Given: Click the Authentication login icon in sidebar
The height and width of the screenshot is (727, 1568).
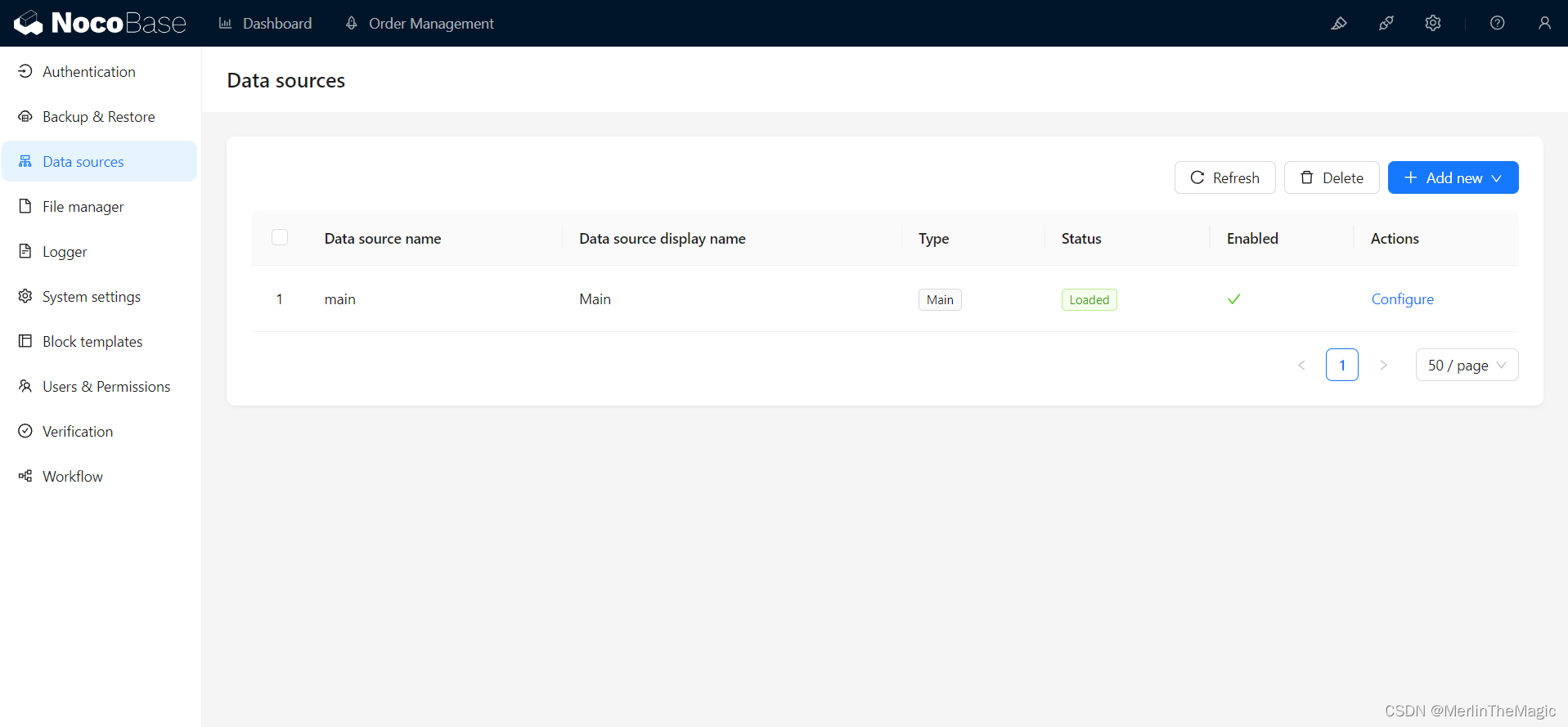Looking at the screenshot, I should point(25,71).
